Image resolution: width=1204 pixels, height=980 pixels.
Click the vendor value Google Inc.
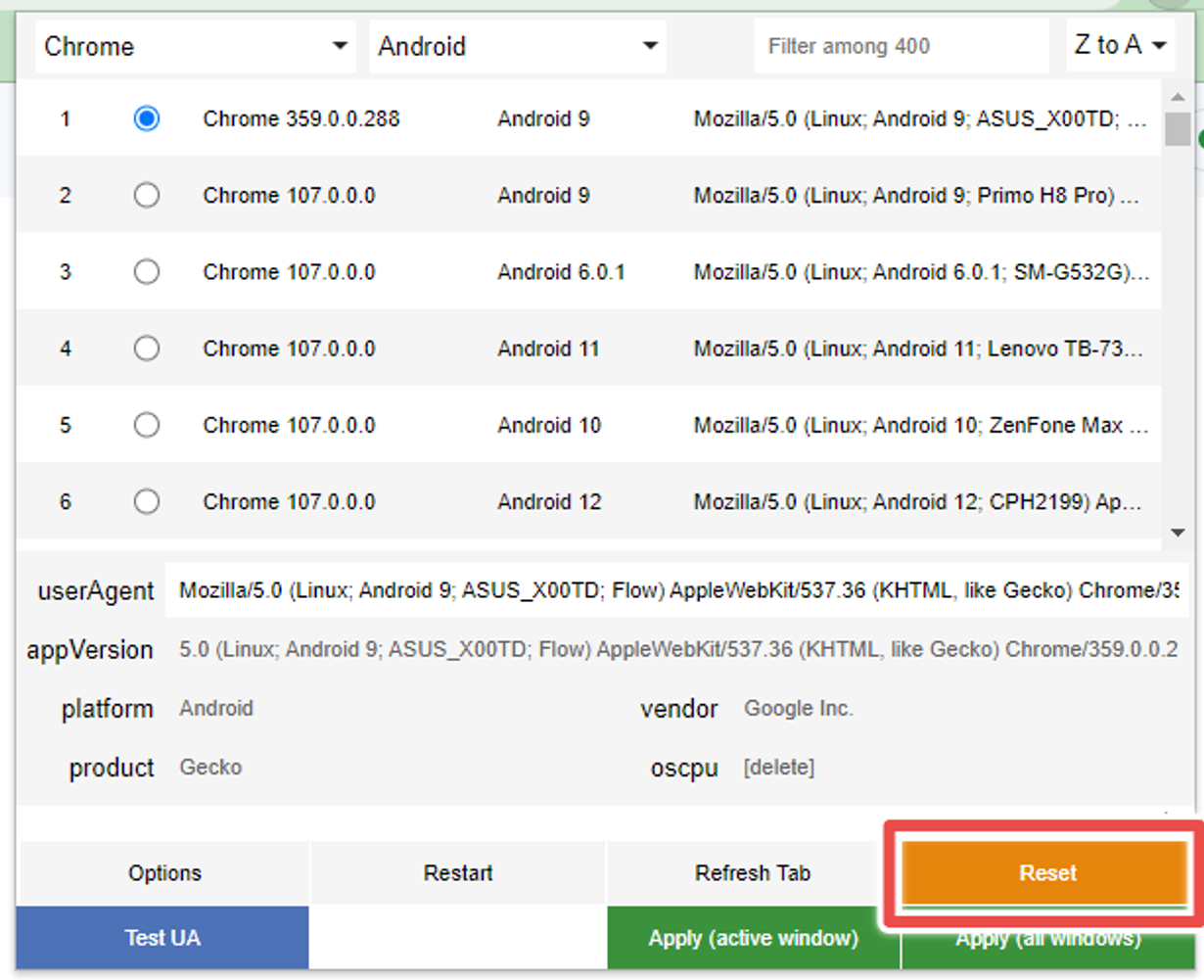[798, 708]
